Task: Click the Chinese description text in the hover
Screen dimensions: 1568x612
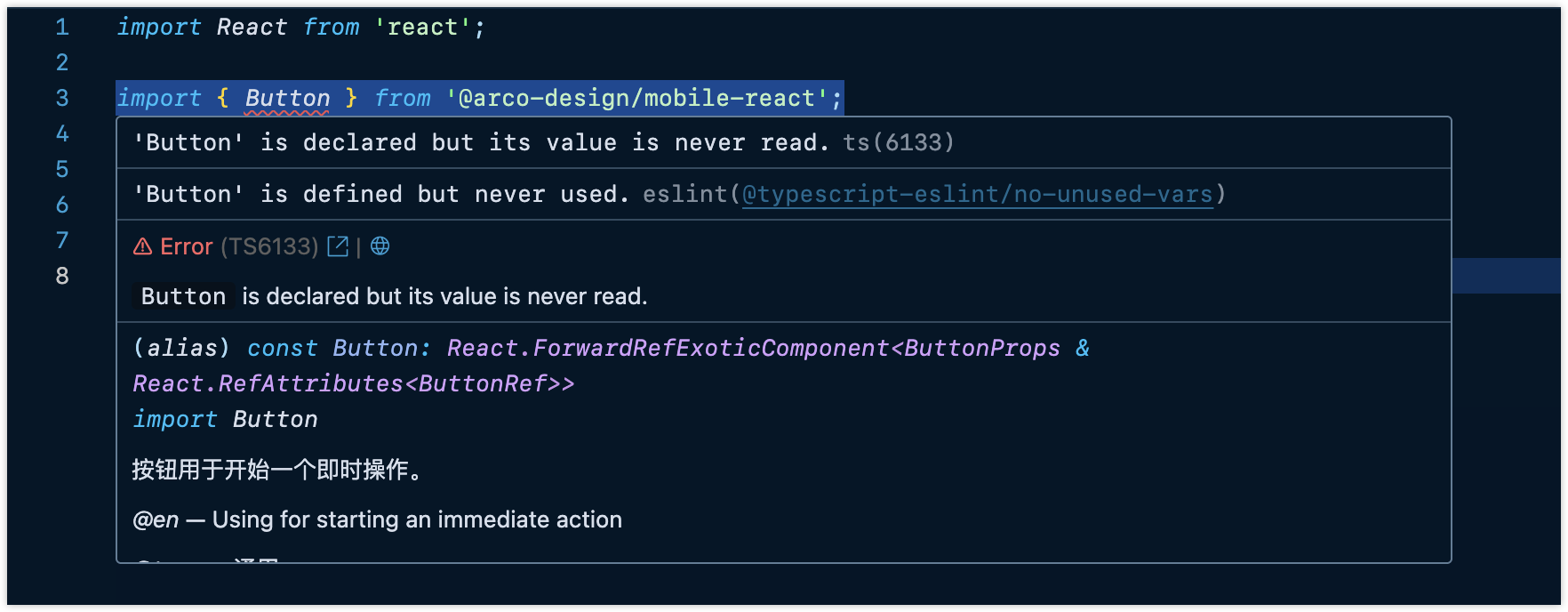Action: coord(276,469)
